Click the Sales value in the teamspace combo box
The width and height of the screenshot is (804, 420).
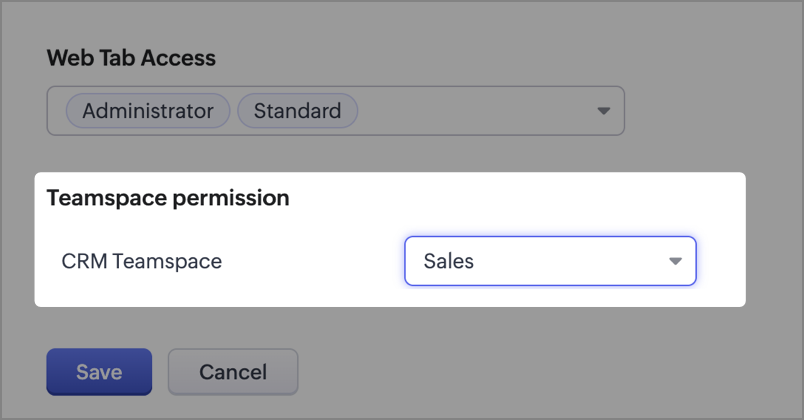pos(449,262)
